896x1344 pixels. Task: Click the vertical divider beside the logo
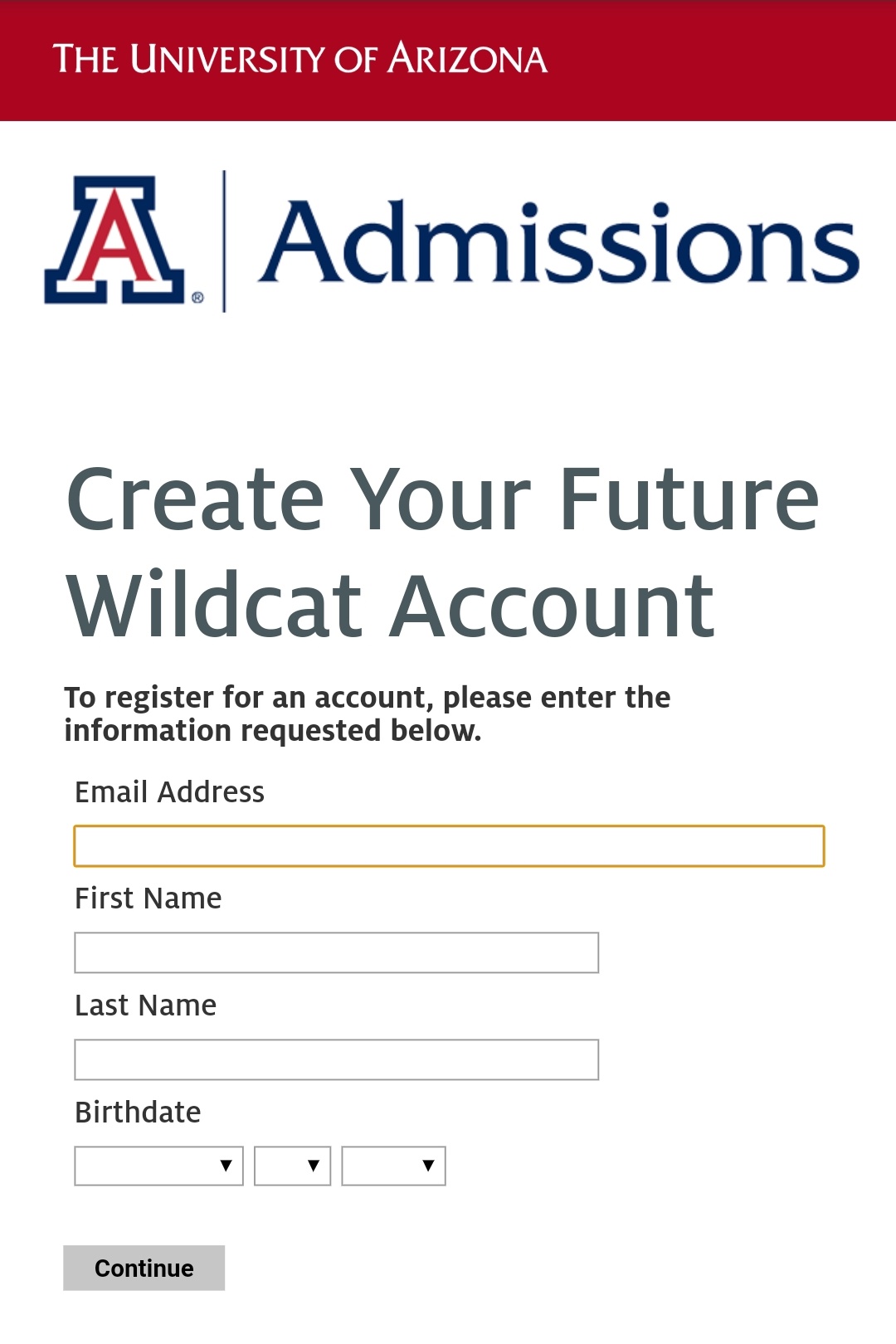pos(224,241)
